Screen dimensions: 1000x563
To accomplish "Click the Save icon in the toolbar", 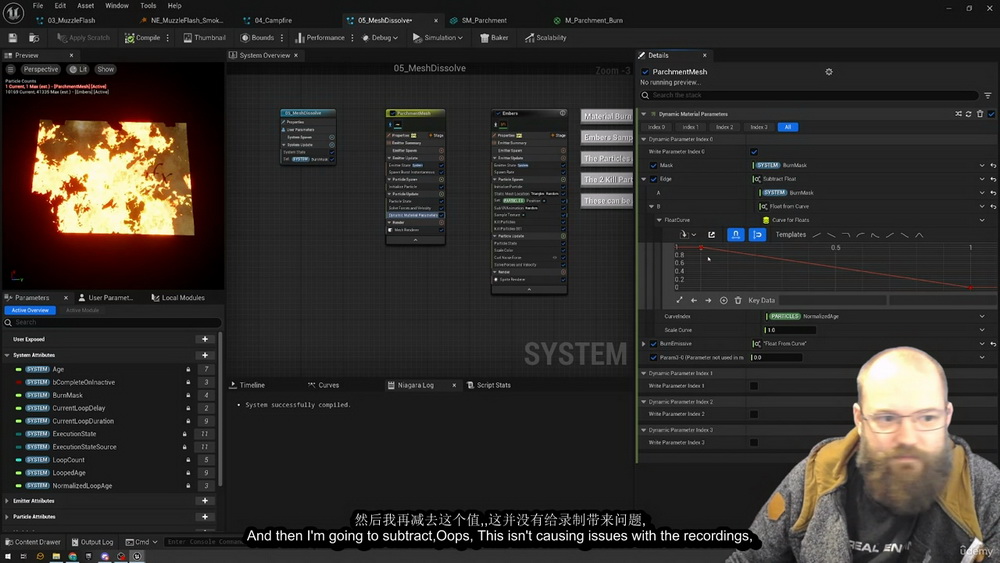I will point(13,38).
